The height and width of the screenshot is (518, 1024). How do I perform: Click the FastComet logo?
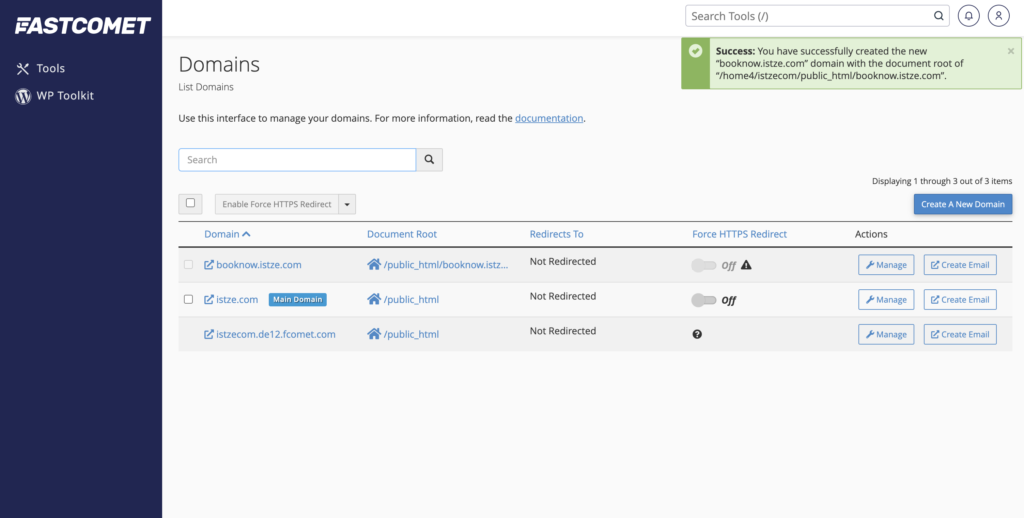pos(82,26)
